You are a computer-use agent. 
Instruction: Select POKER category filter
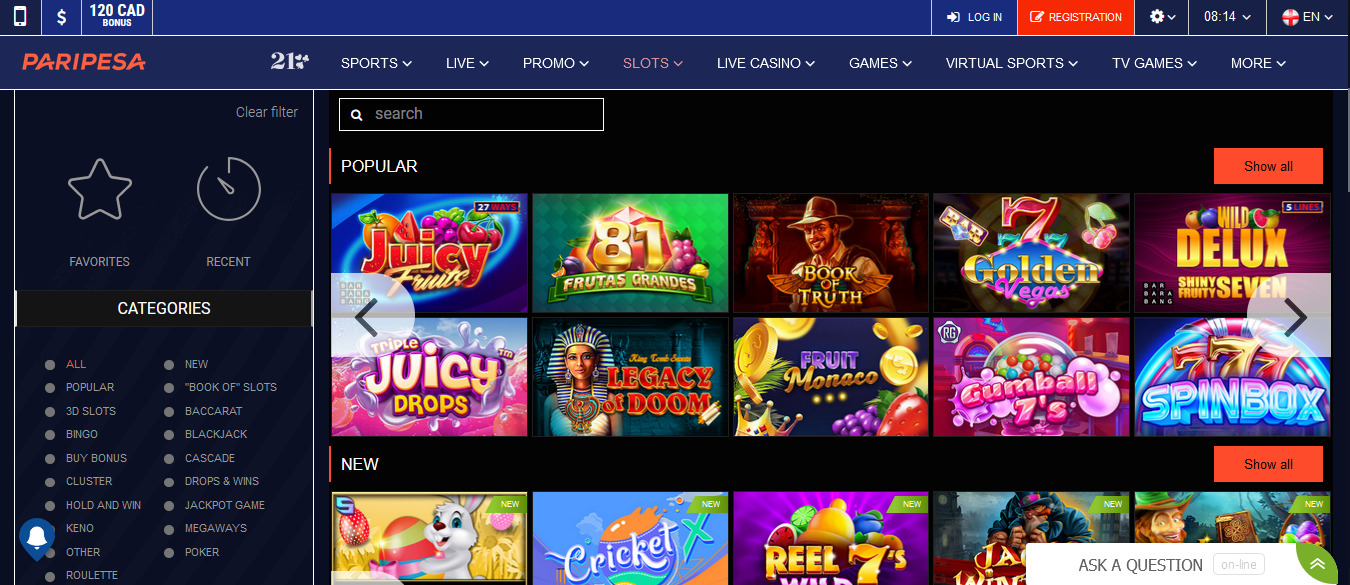point(202,552)
